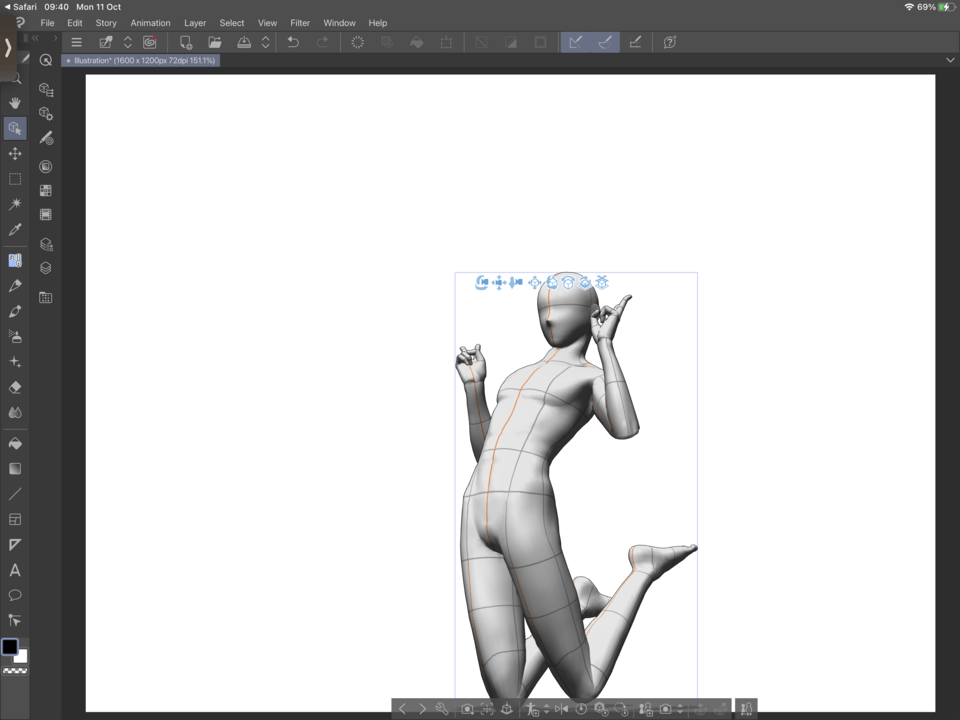Click the camera rotate manipulator icon
960x720 pixels.
[482, 282]
